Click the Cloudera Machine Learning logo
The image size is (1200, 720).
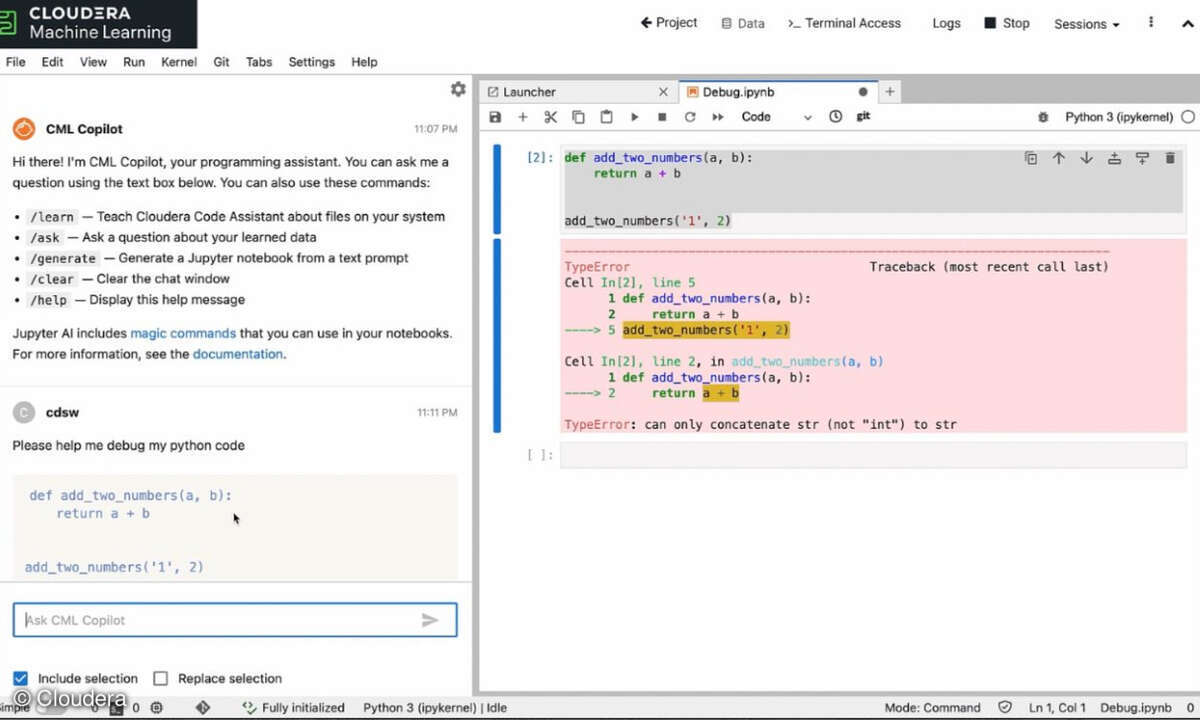[98, 23]
